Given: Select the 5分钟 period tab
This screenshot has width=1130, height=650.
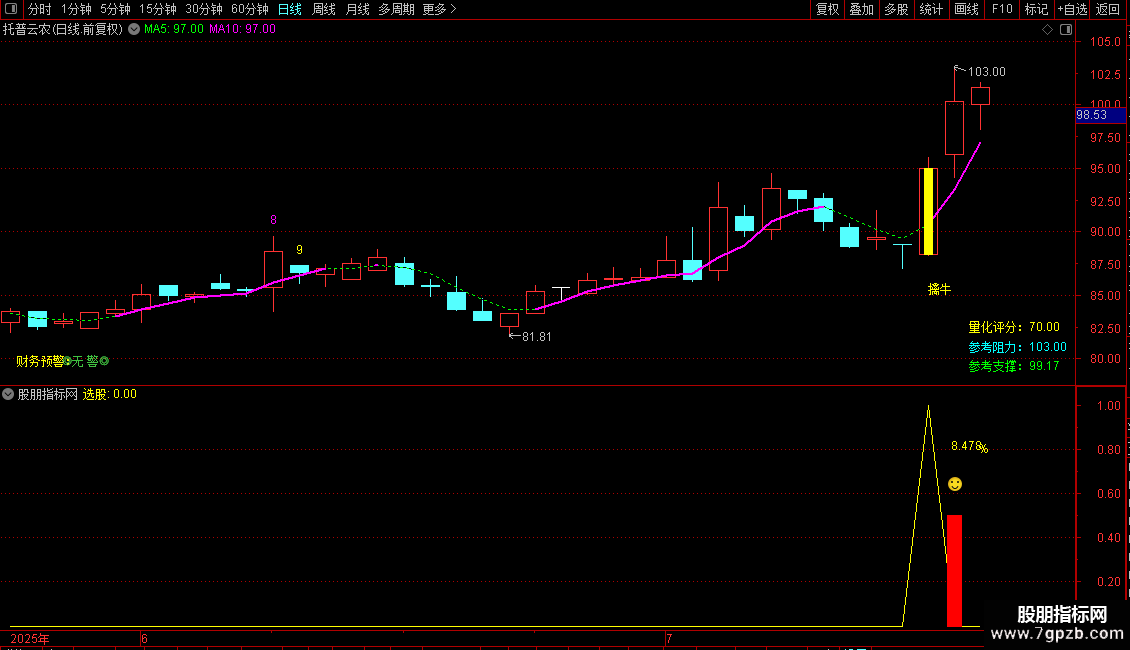Looking at the screenshot, I should tap(115, 9).
